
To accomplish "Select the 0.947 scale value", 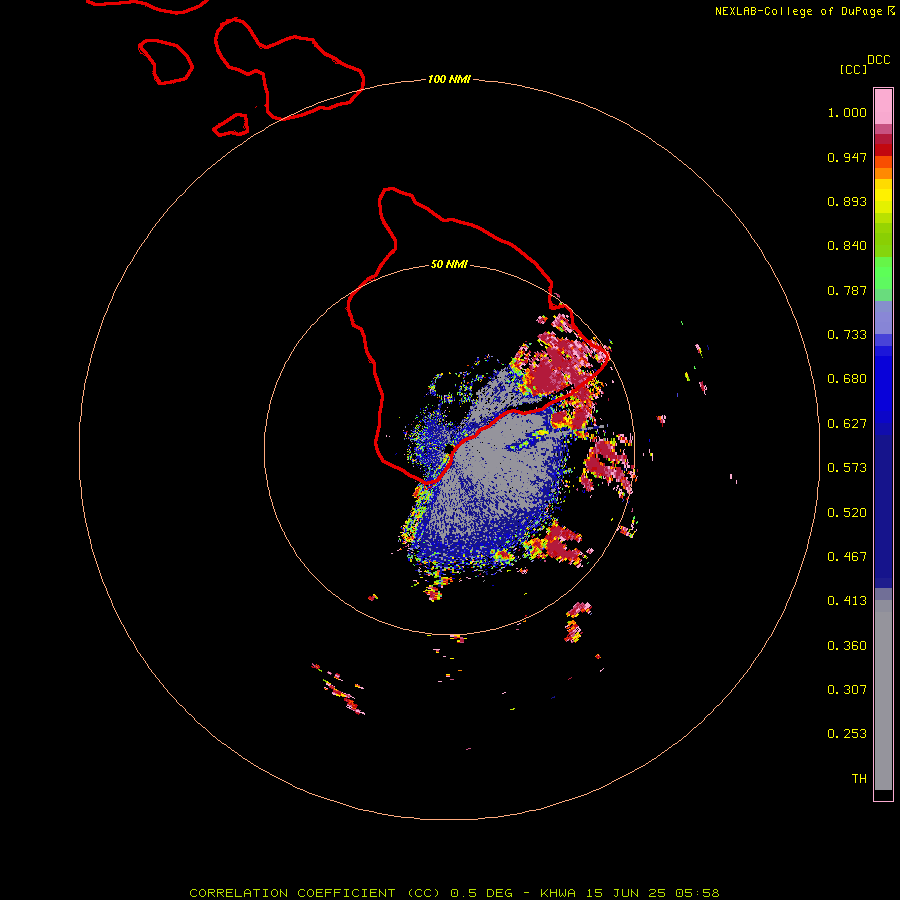I will point(847,157).
